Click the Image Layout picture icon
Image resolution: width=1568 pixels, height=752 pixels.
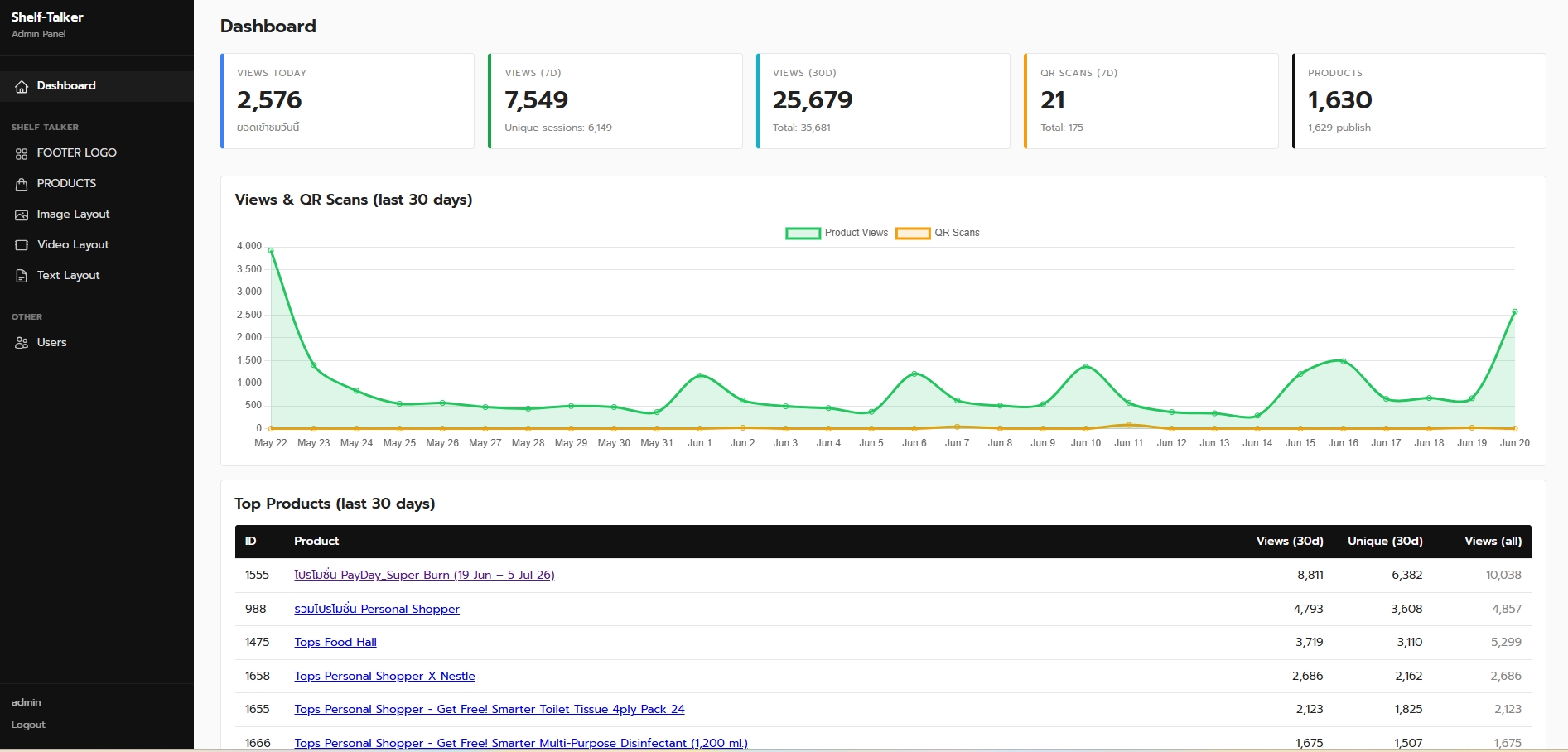point(22,215)
